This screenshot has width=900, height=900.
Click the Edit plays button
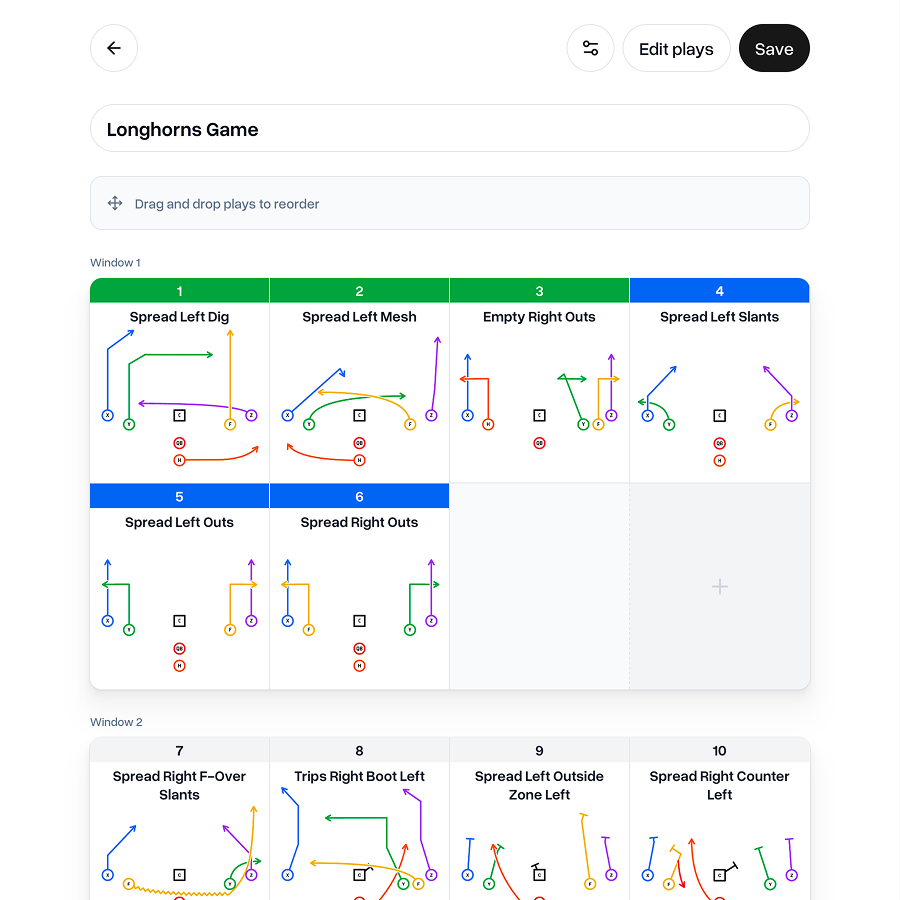(x=676, y=48)
